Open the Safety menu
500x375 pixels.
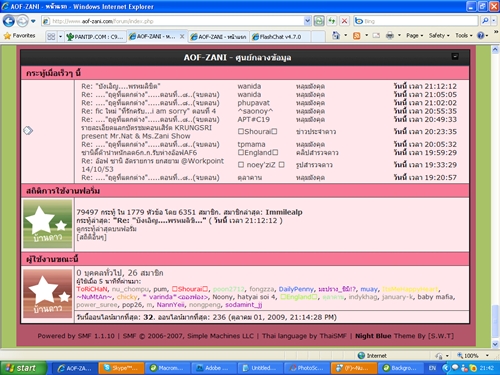tap(439, 35)
